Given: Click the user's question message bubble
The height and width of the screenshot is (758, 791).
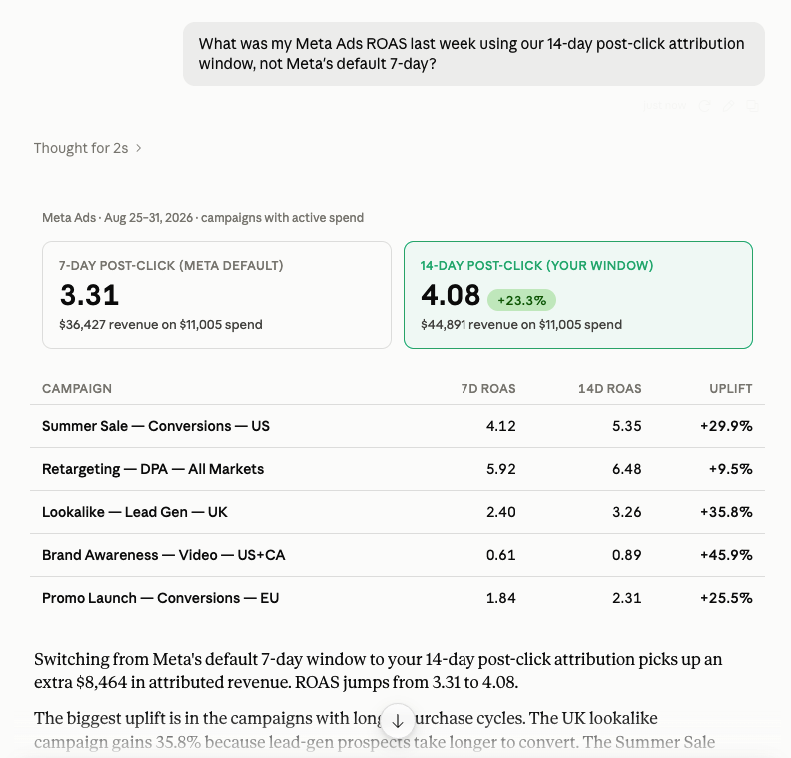Looking at the screenshot, I should pyautogui.click(x=474, y=54).
